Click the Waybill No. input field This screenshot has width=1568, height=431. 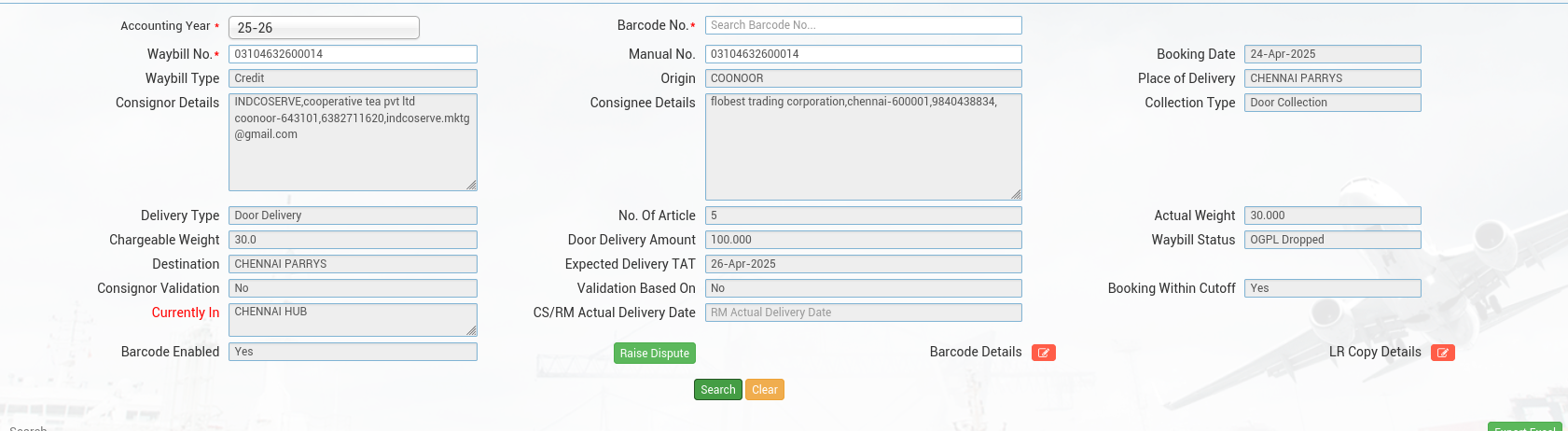pos(353,54)
